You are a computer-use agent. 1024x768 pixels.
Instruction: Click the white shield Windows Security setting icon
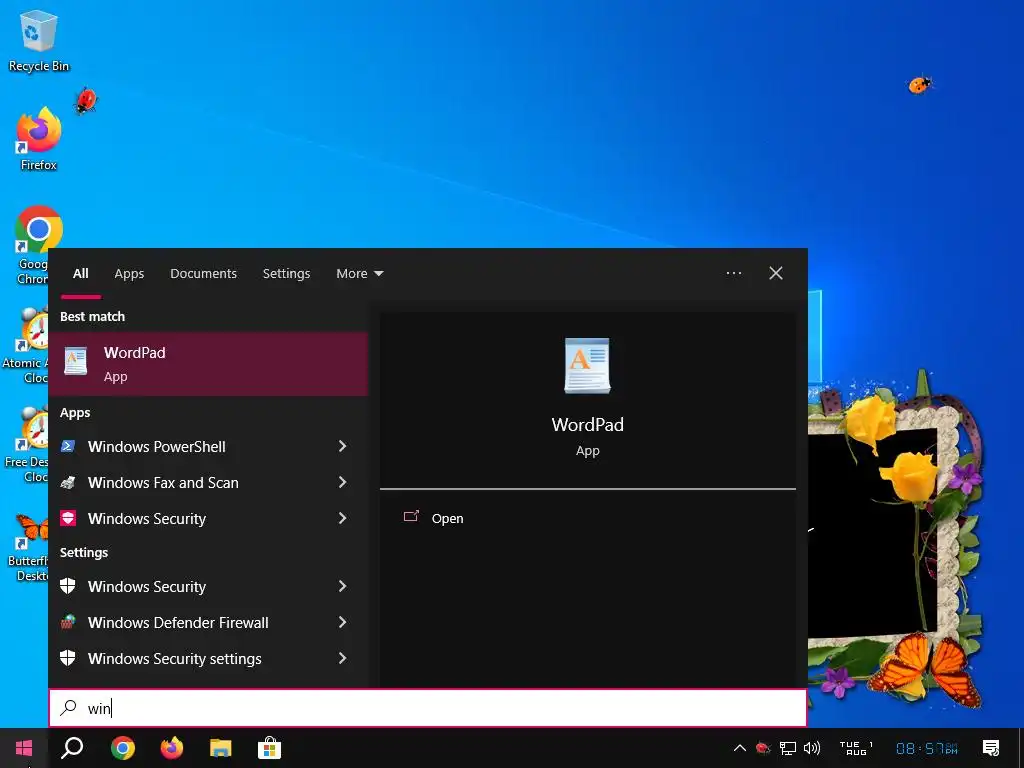click(68, 586)
